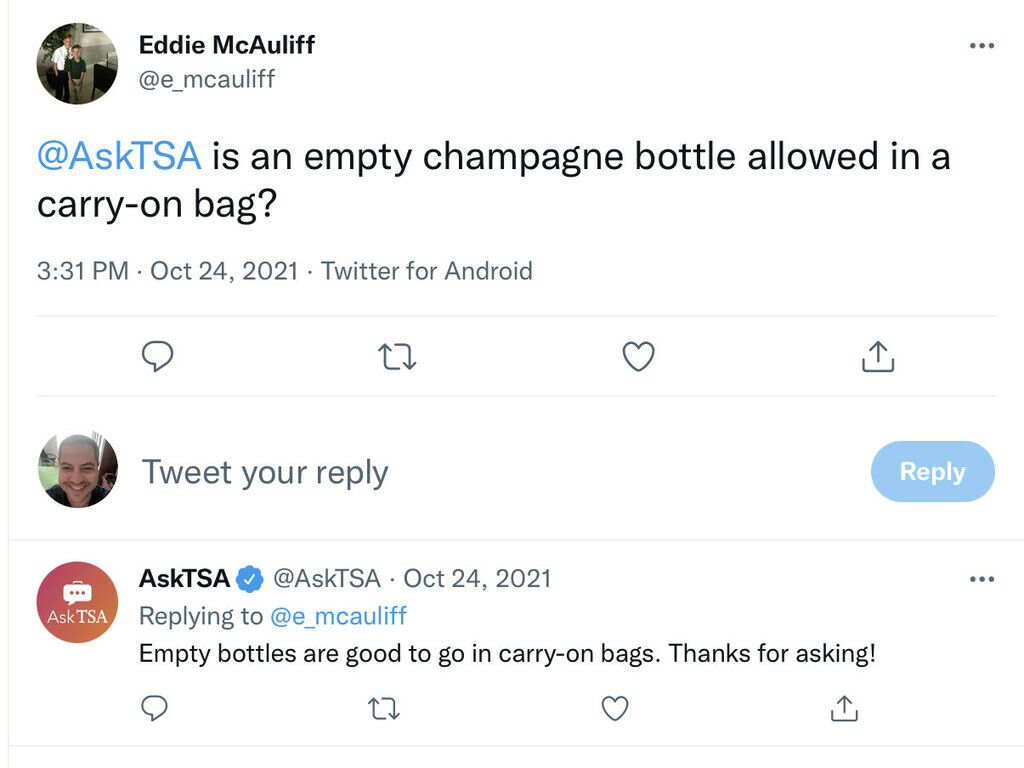Share Eddie McAuliff's tweet using the share icon
Screen dimensions: 1024x768
878,357
